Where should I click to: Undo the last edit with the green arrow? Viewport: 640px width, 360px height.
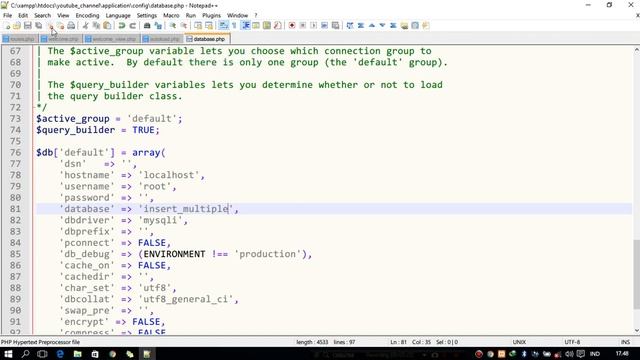[x=122, y=26]
